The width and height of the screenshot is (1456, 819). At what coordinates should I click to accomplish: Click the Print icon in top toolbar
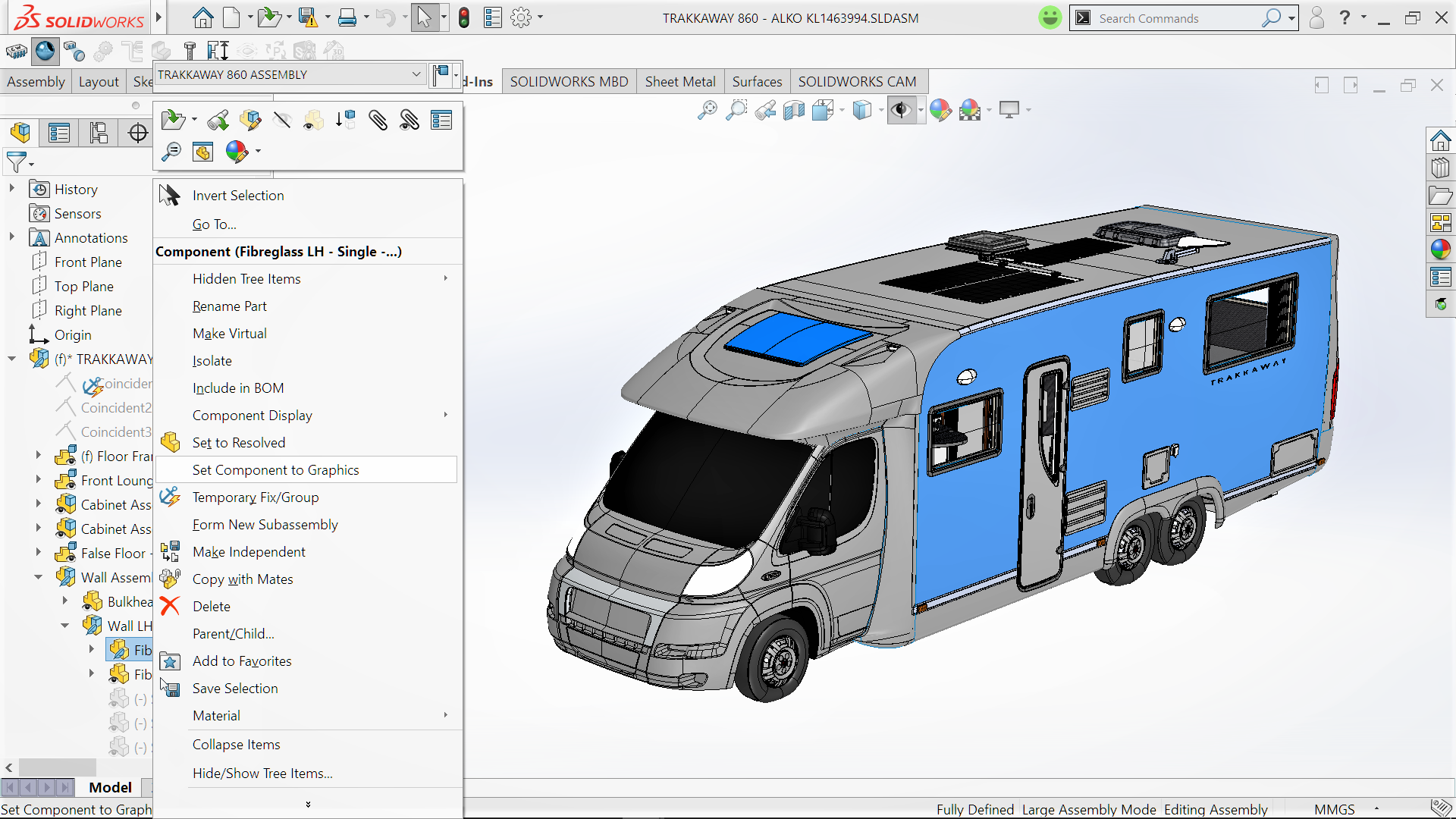(x=347, y=17)
